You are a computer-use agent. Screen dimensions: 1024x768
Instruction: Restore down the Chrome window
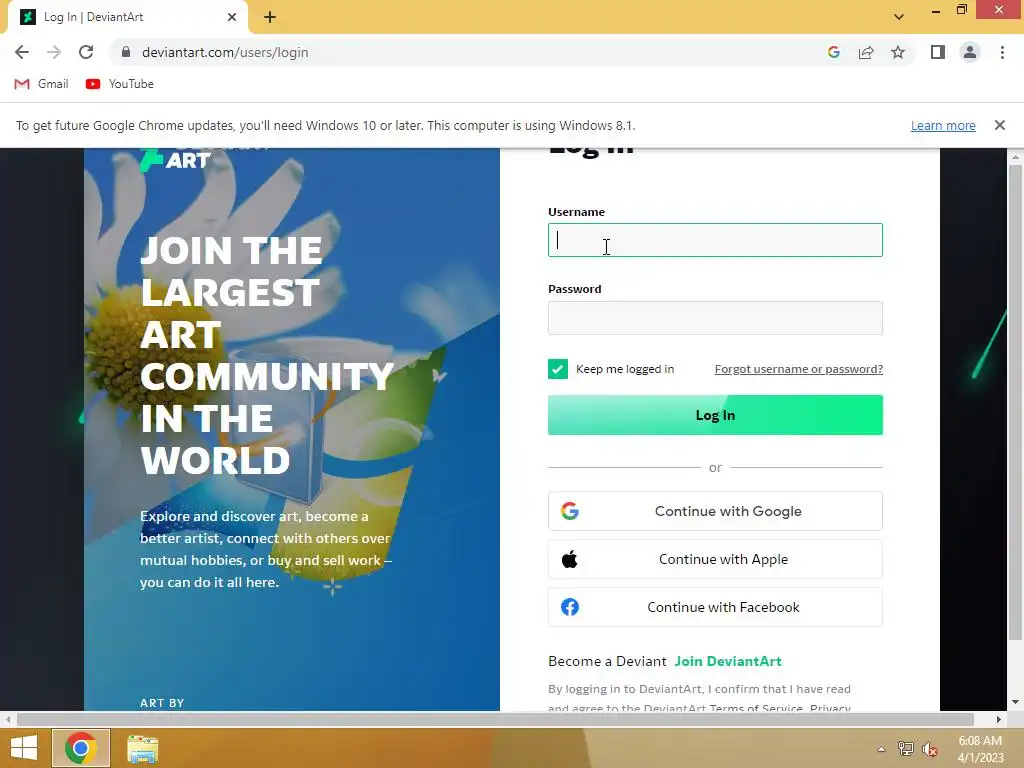tap(961, 10)
